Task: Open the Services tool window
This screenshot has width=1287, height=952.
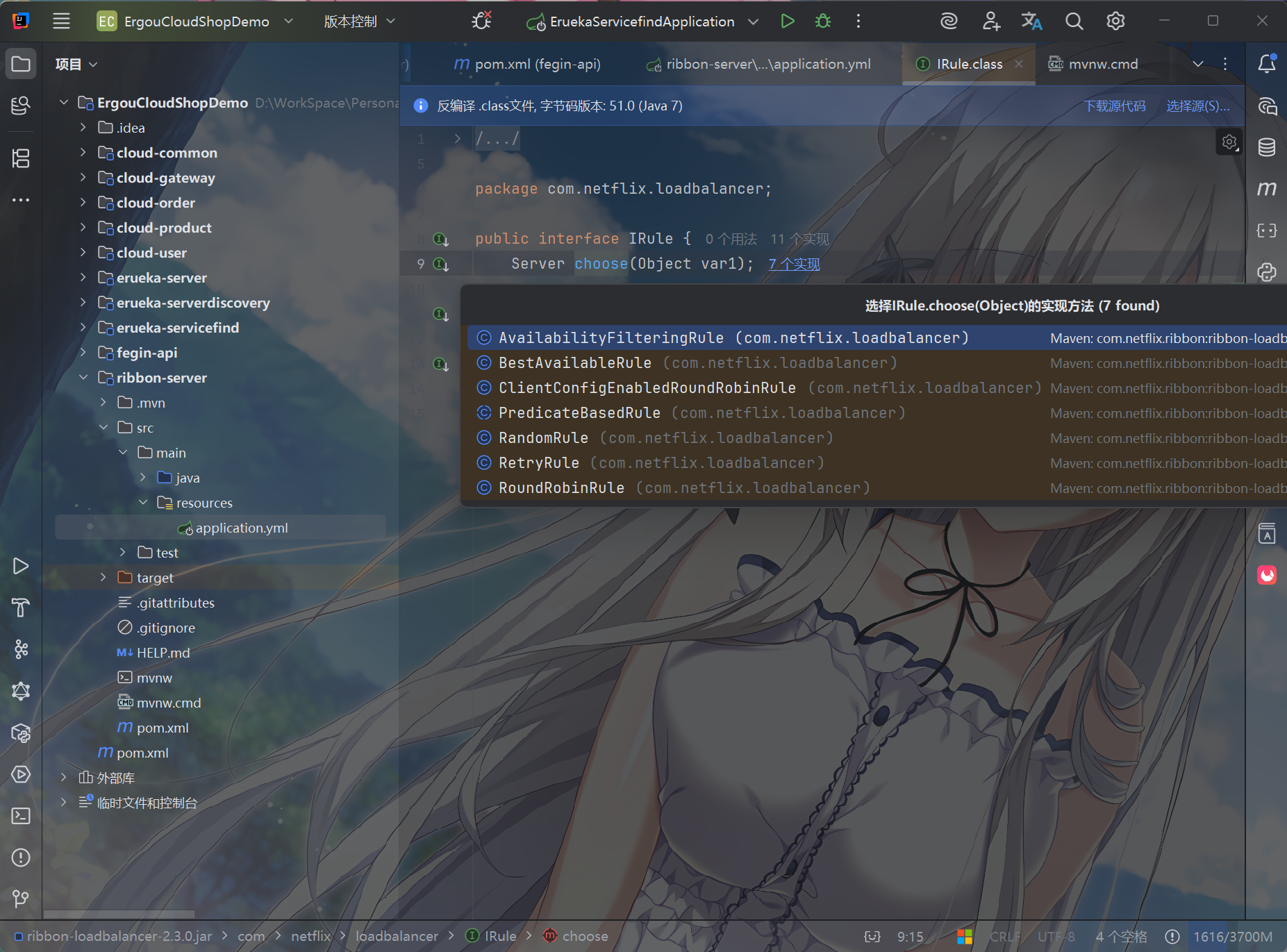Action: coord(21,774)
